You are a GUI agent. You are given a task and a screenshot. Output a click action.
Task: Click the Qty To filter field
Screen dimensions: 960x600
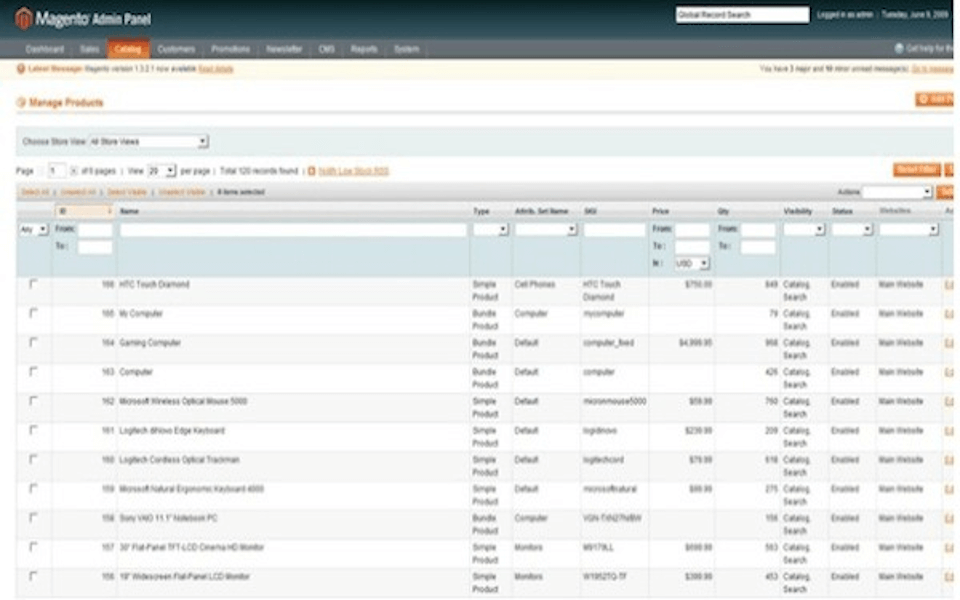point(758,247)
